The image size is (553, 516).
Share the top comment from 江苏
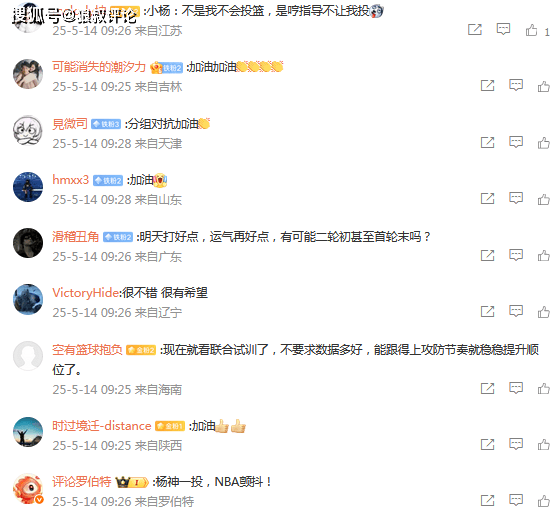pyautogui.click(x=475, y=29)
